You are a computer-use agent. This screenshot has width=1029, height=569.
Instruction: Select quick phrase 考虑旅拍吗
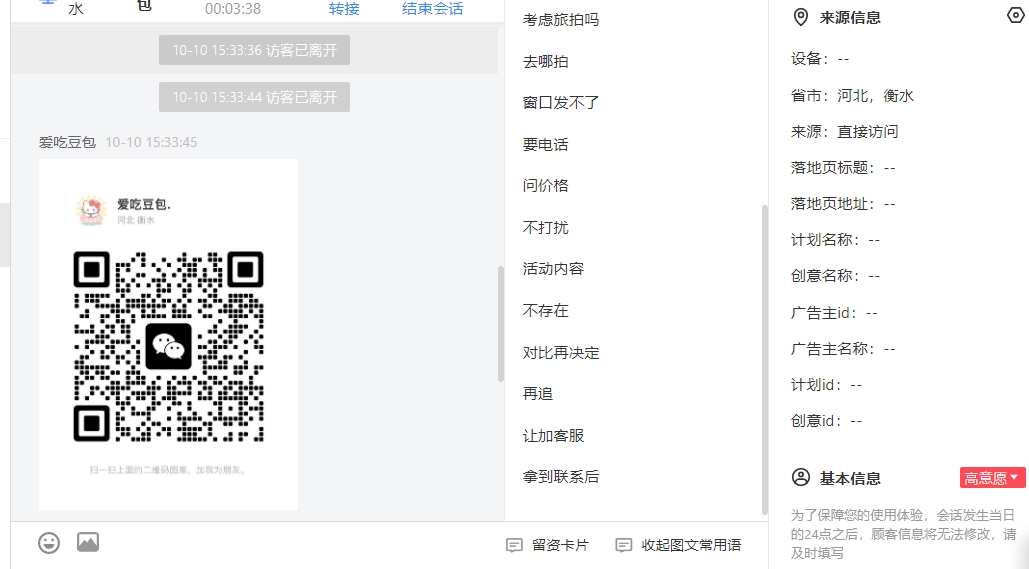[x=561, y=20]
